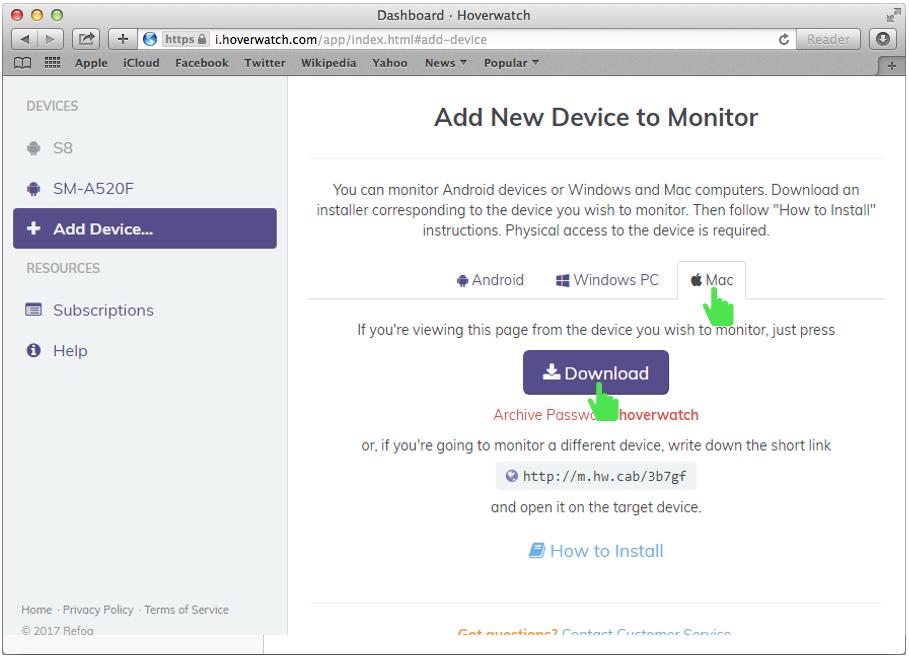Open the Apple bookmark
This screenshot has height=659, width=909.
tap(91, 63)
